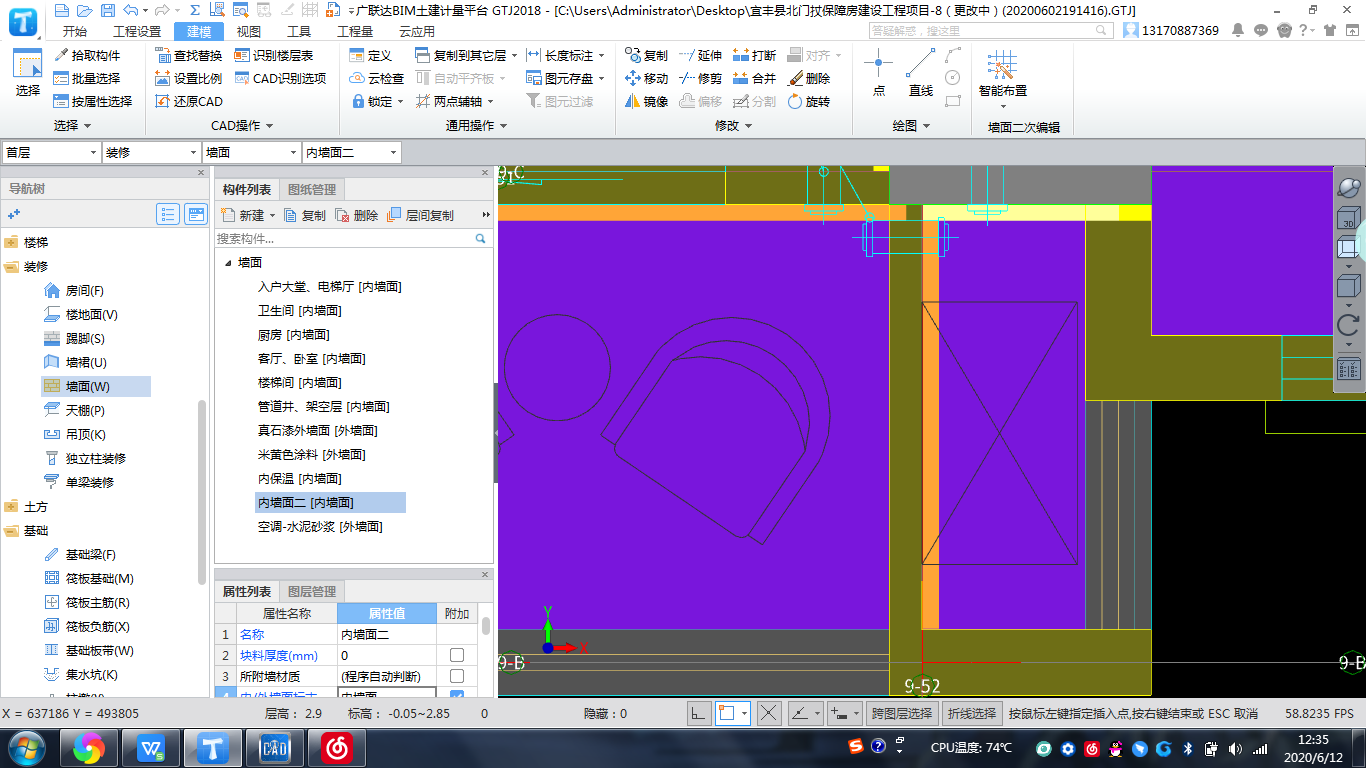Open the 3D view cube icon
This screenshot has height=768, width=1366.
point(1348,218)
